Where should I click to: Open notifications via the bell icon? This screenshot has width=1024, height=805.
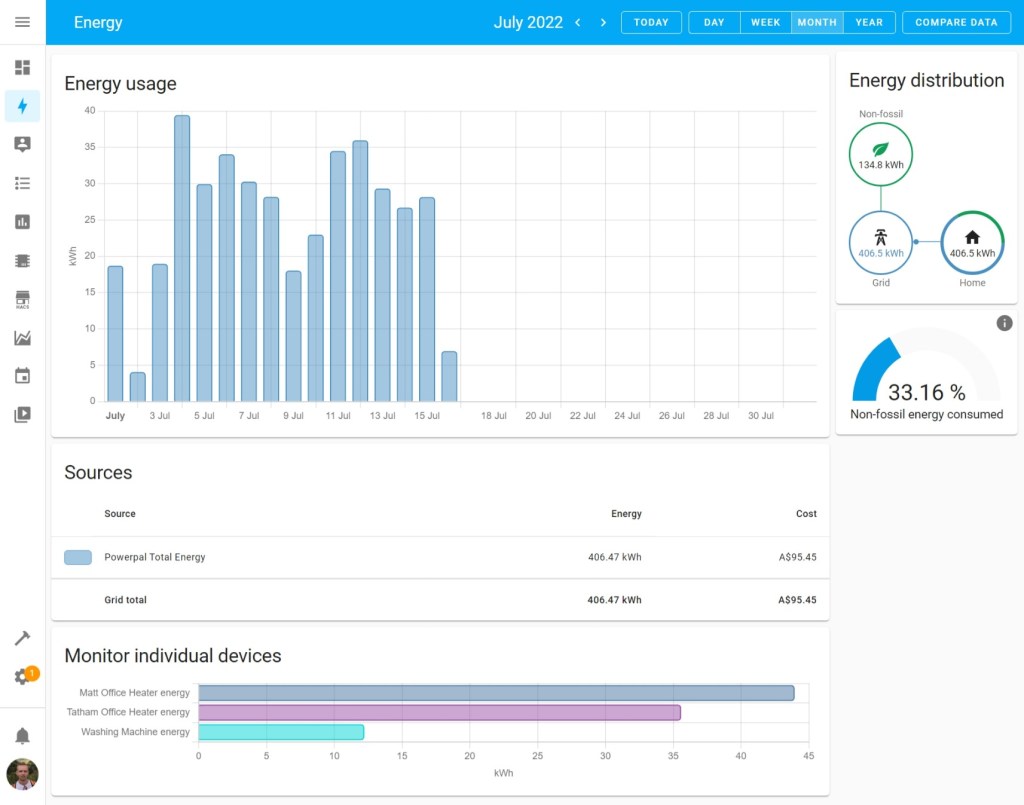22,735
